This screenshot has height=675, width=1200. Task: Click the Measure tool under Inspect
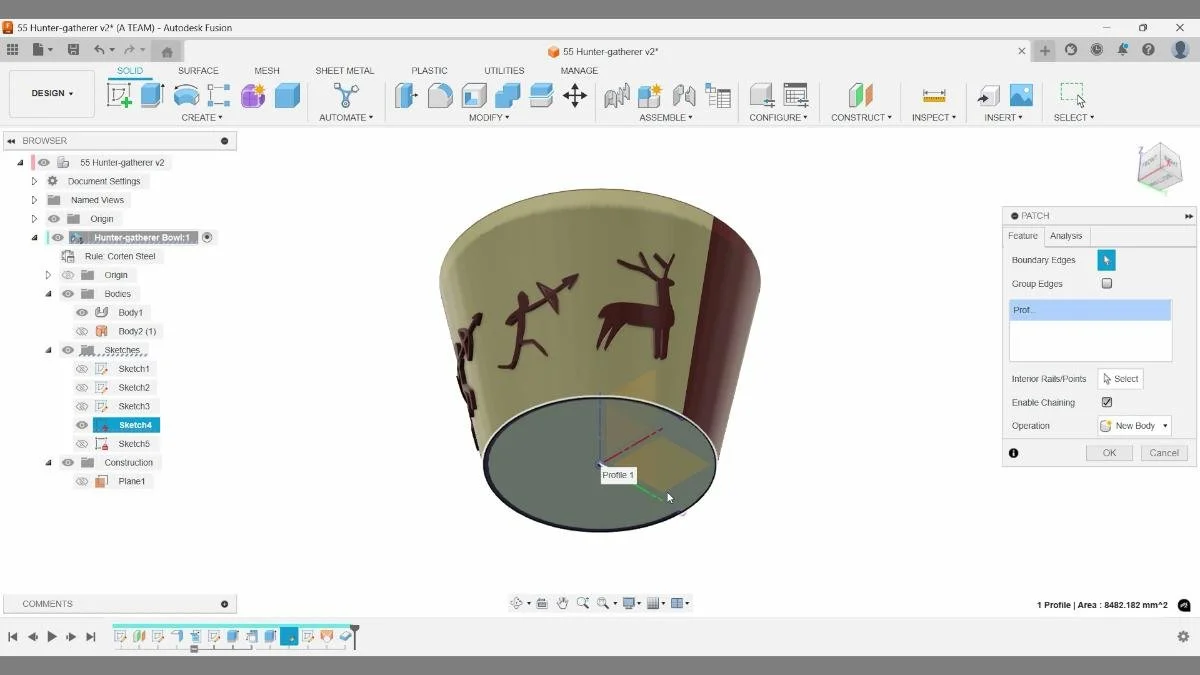934,96
